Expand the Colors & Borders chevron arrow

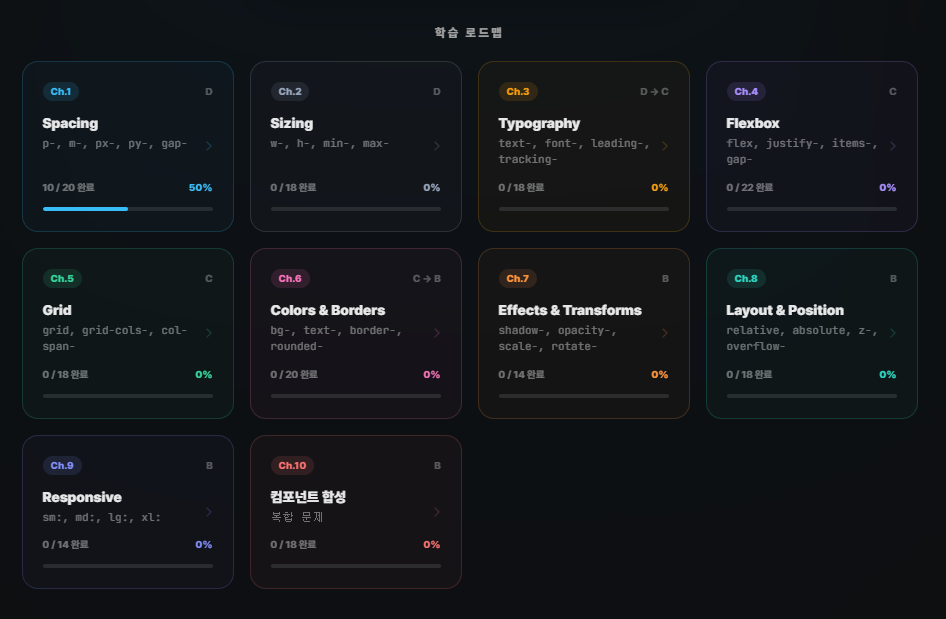point(437,333)
